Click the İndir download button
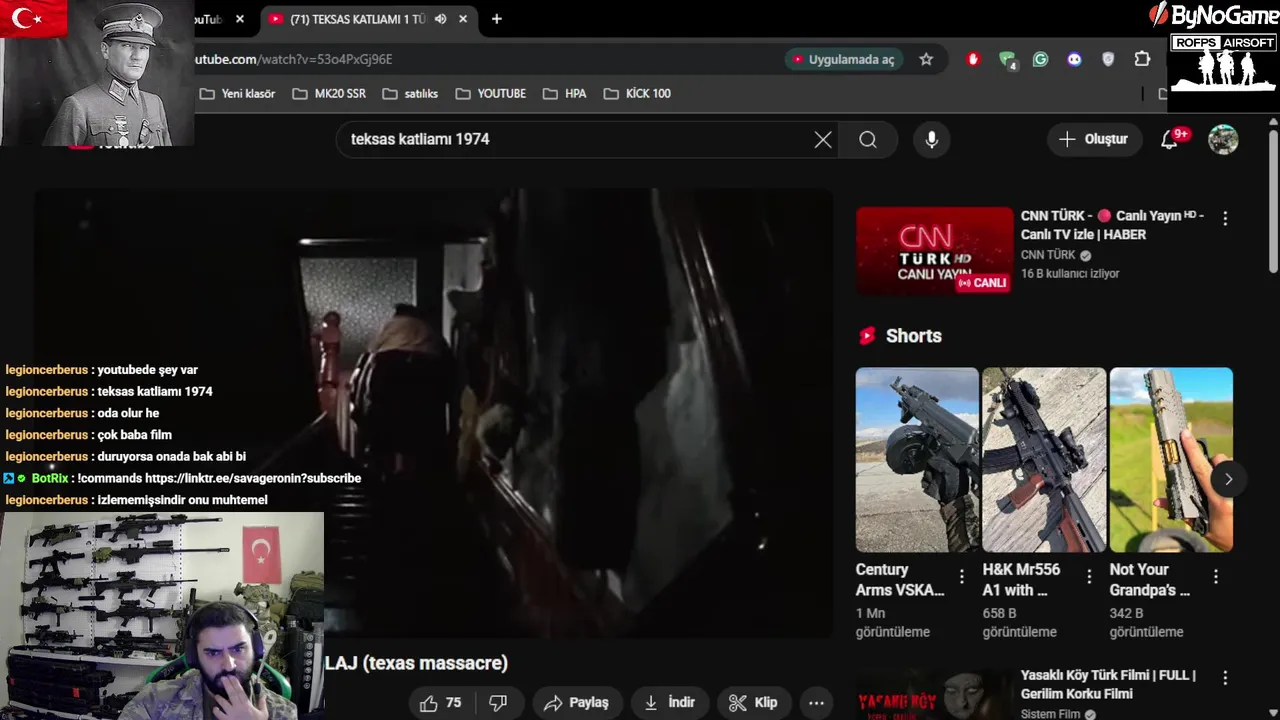This screenshot has height=720, width=1280. point(669,703)
